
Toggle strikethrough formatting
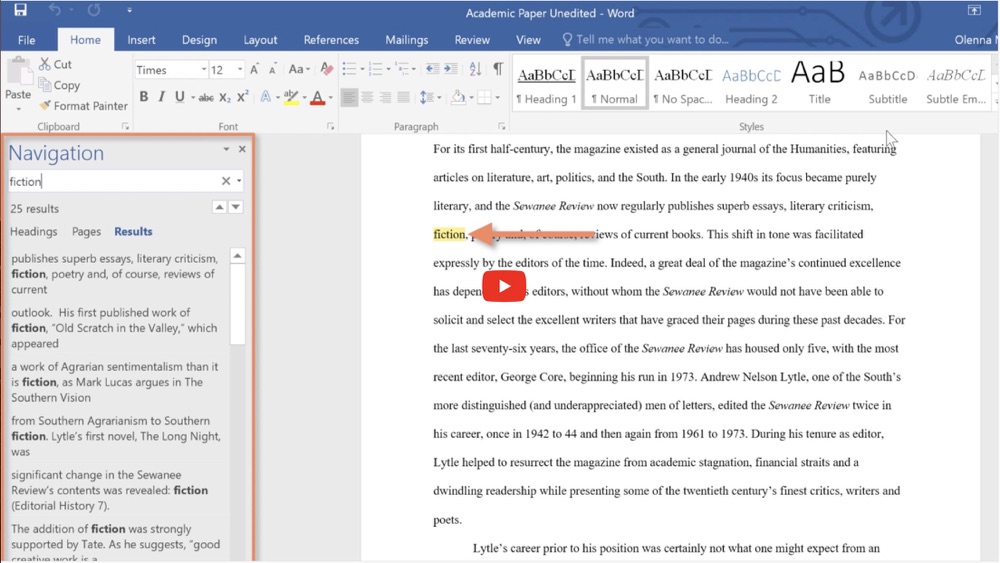pos(205,98)
